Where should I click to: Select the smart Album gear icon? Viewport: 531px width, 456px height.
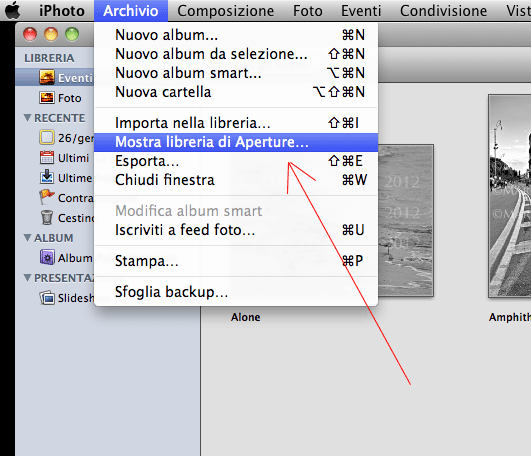(x=47, y=257)
